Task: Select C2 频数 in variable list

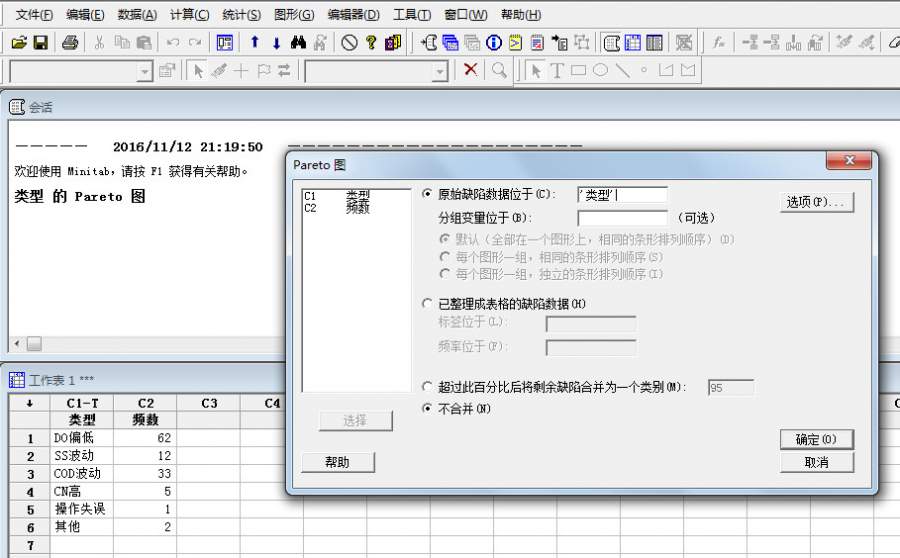Action: coord(337,208)
